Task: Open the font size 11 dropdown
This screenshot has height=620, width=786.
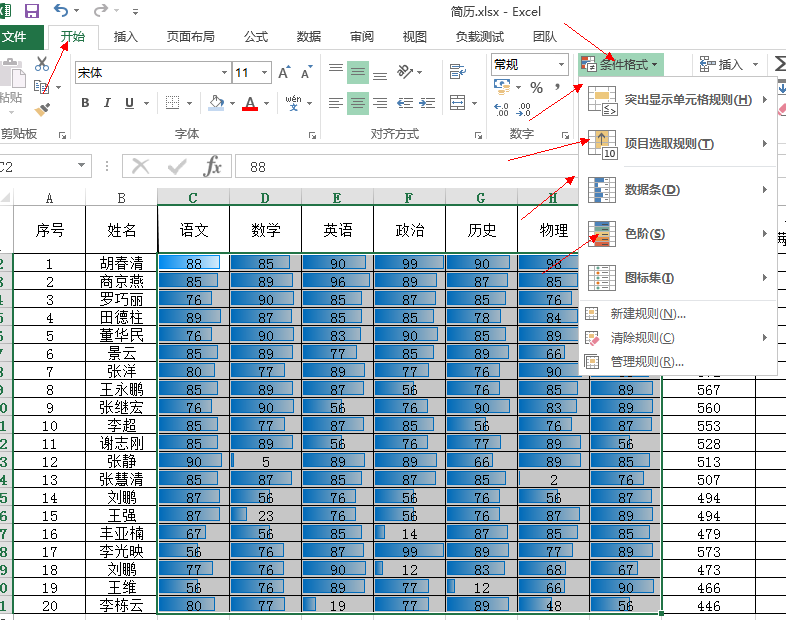Action: pos(264,73)
